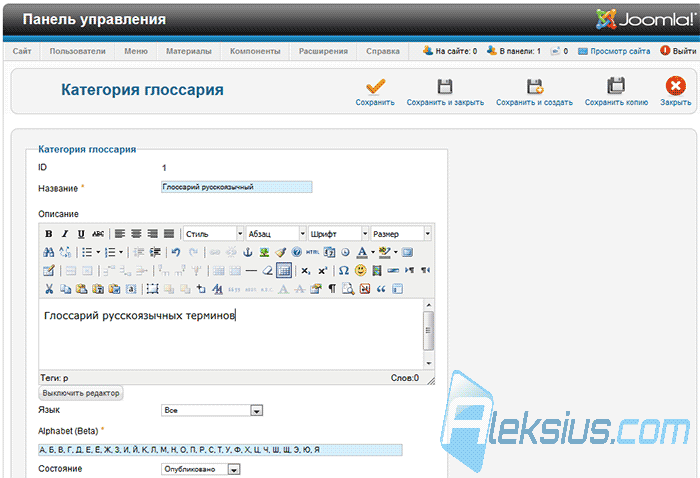This screenshot has width=700, height=478.
Task: Cut the selection with the scissors
Action: (49, 289)
